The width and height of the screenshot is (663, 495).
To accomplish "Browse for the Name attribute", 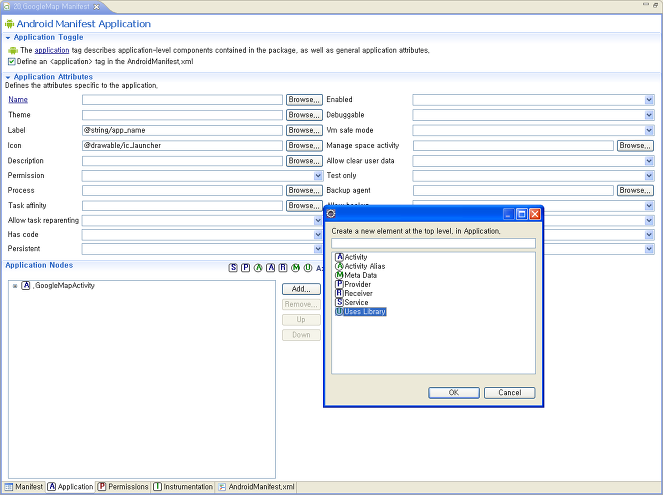I will [304, 100].
